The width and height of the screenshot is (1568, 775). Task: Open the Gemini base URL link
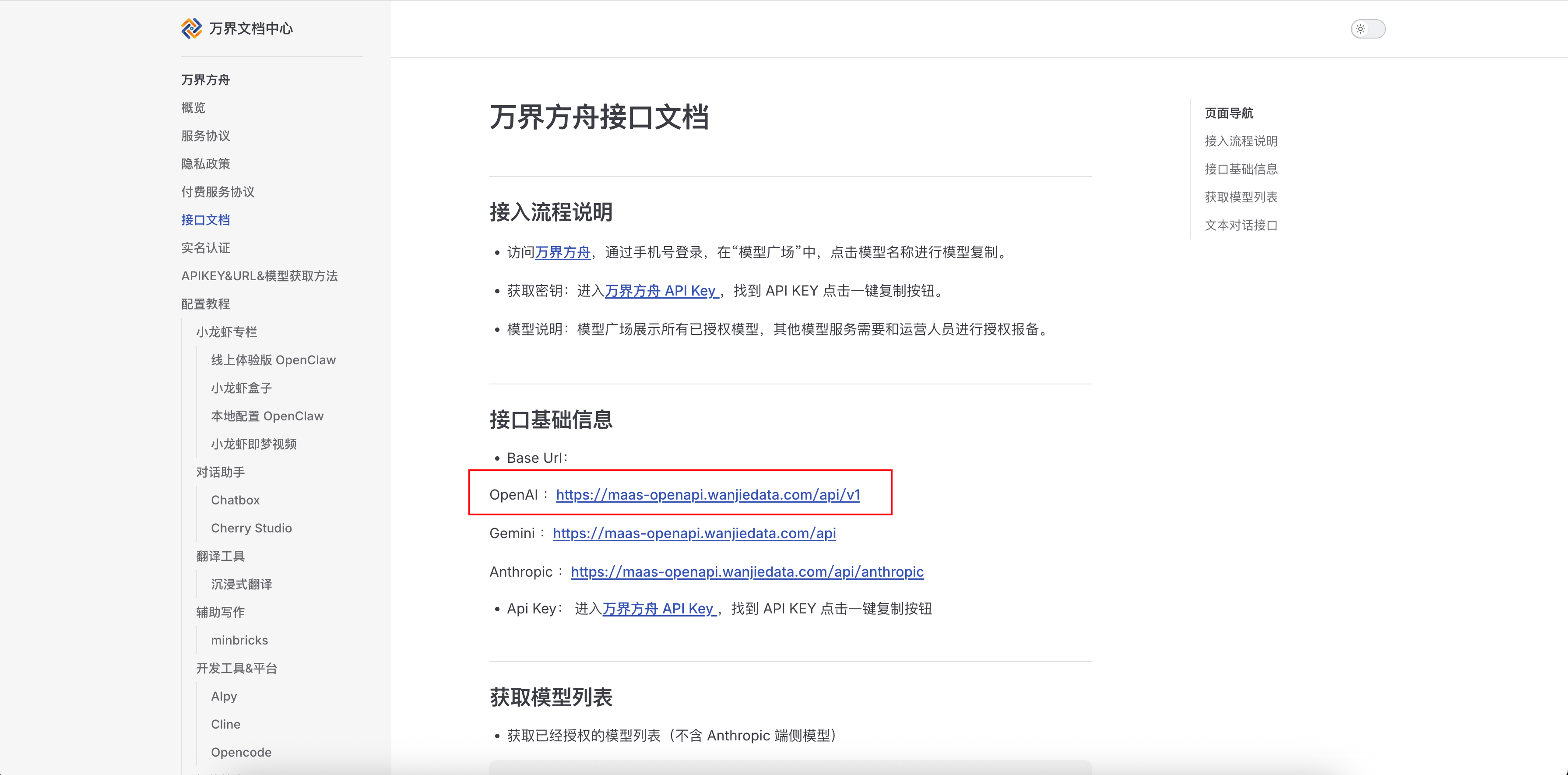tap(695, 533)
